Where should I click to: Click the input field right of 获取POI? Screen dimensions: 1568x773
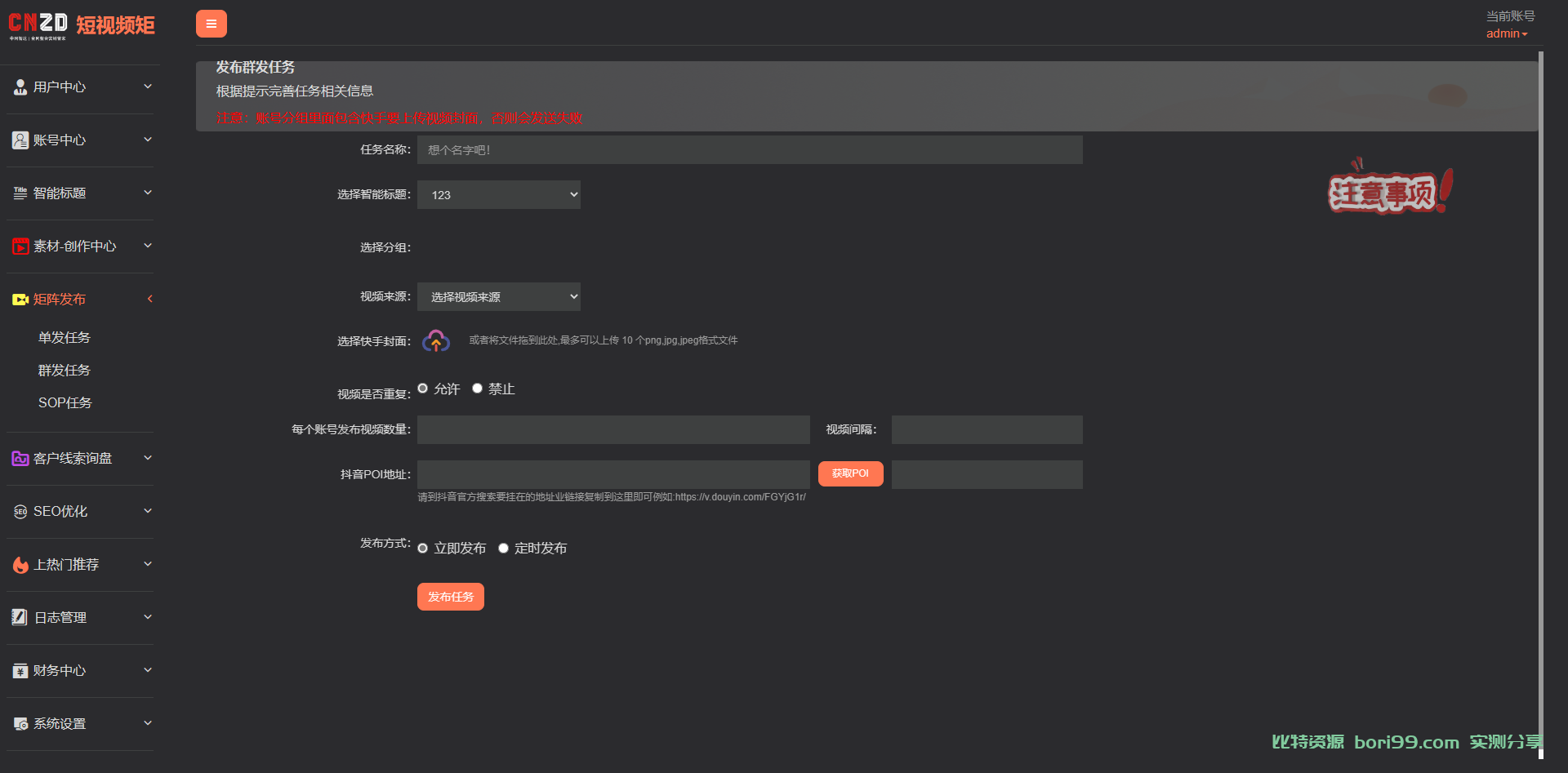pos(987,475)
